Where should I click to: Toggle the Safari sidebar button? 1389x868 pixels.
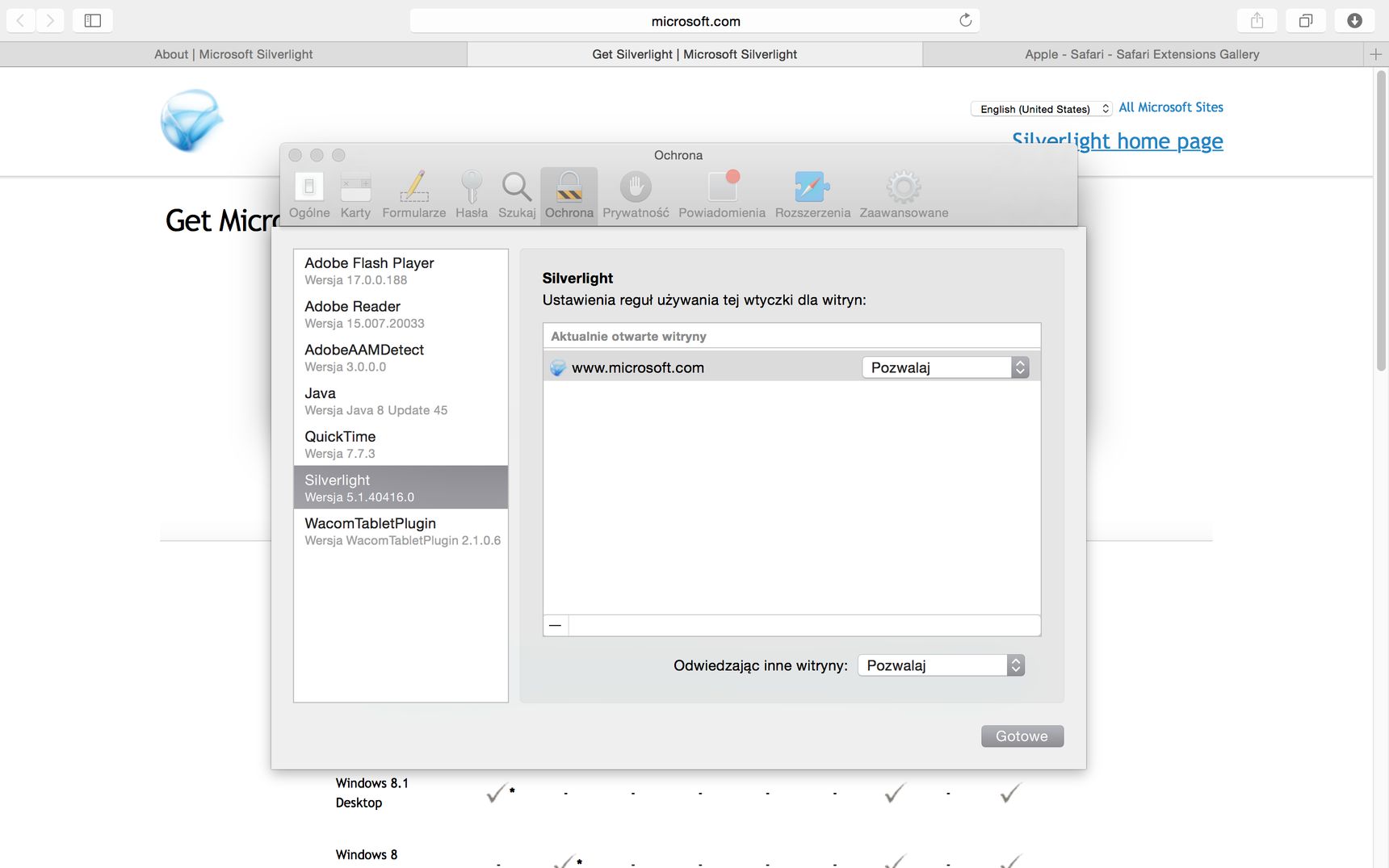(93, 21)
